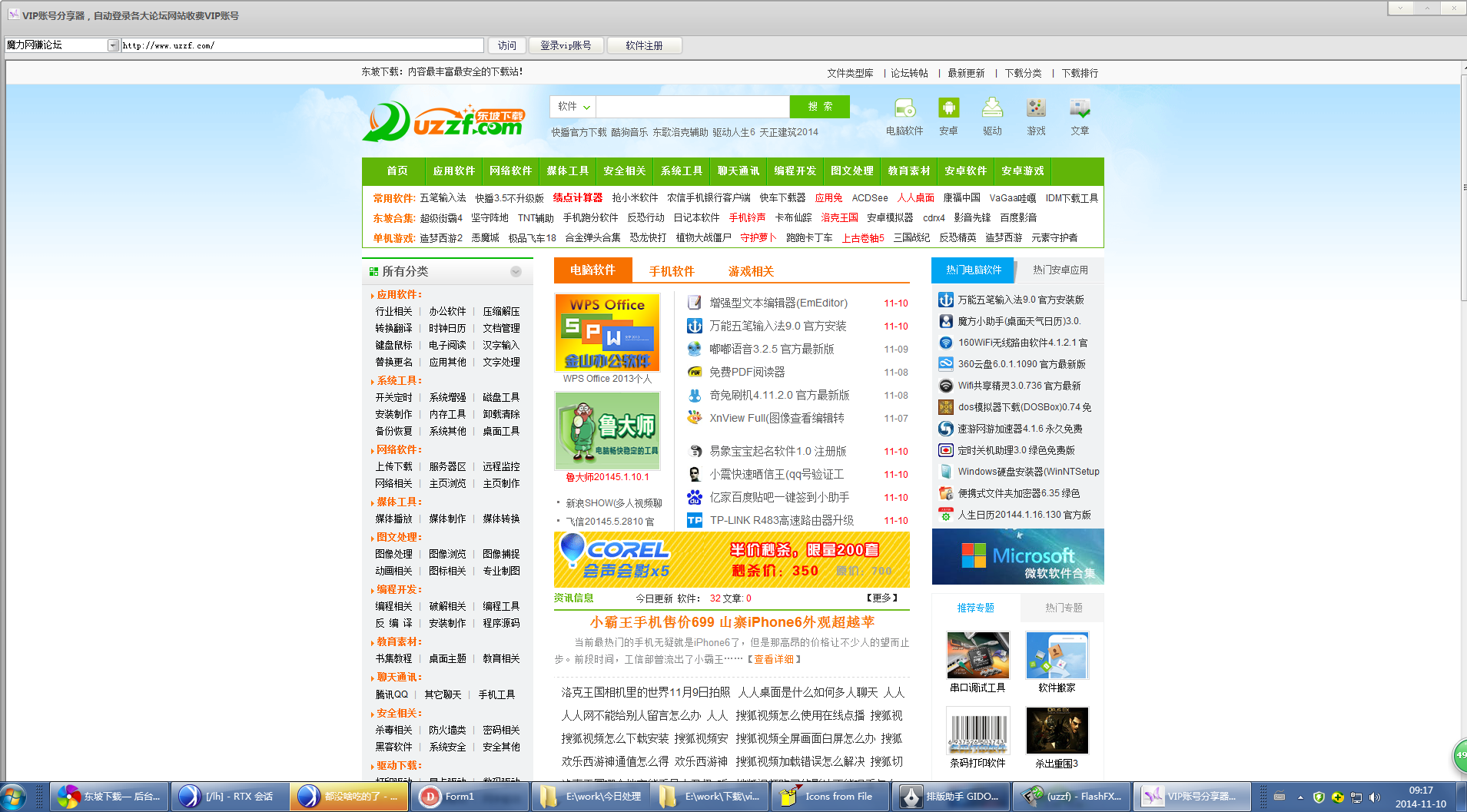Click the taskbar volume speaker icon
Image resolution: width=1467 pixels, height=812 pixels.
[x=1375, y=797]
